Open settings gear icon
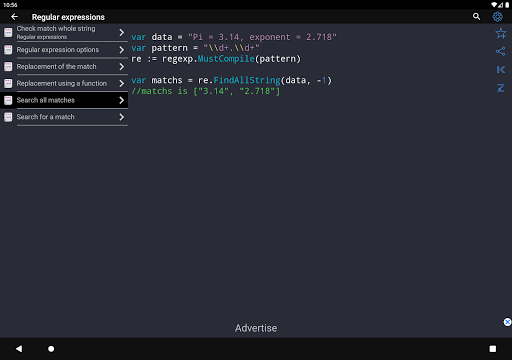This screenshot has width=512, height=360. click(x=497, y=17)
